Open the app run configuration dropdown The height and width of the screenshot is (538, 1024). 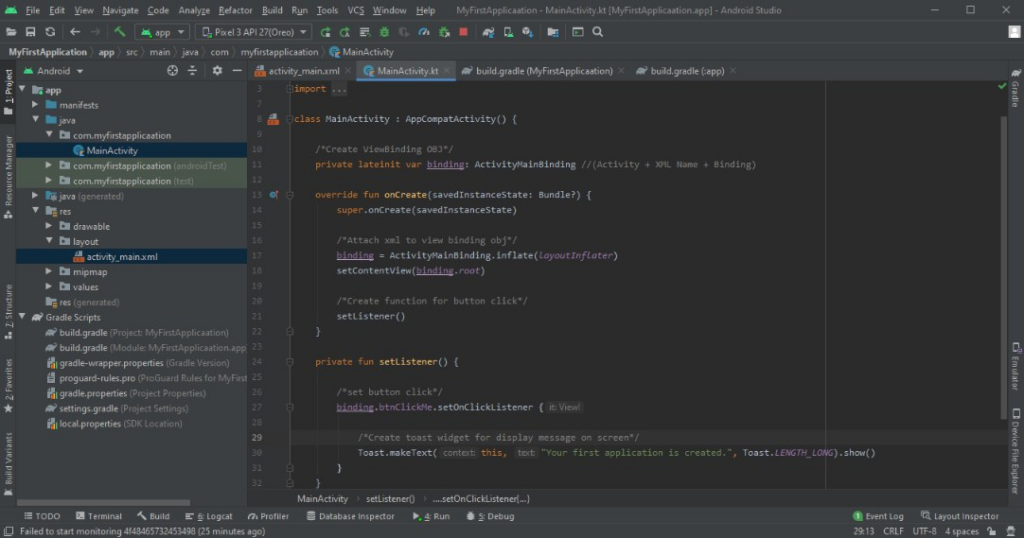160,32
